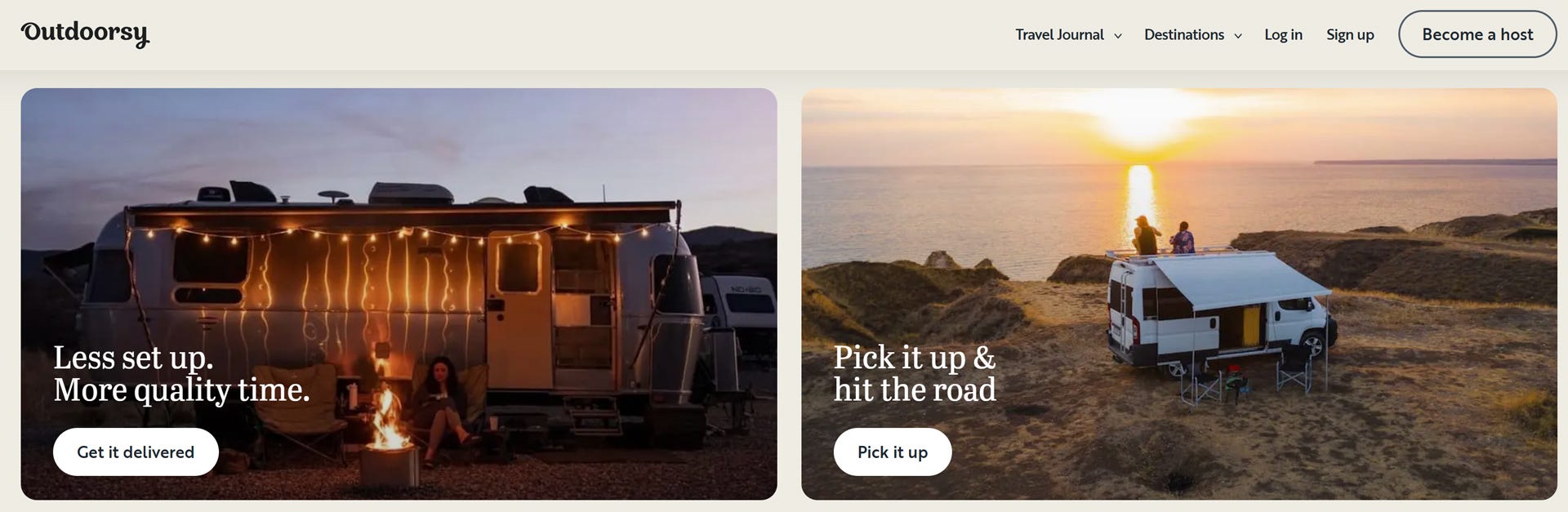
Task: Click the Become a host button
Action: 1477,34
